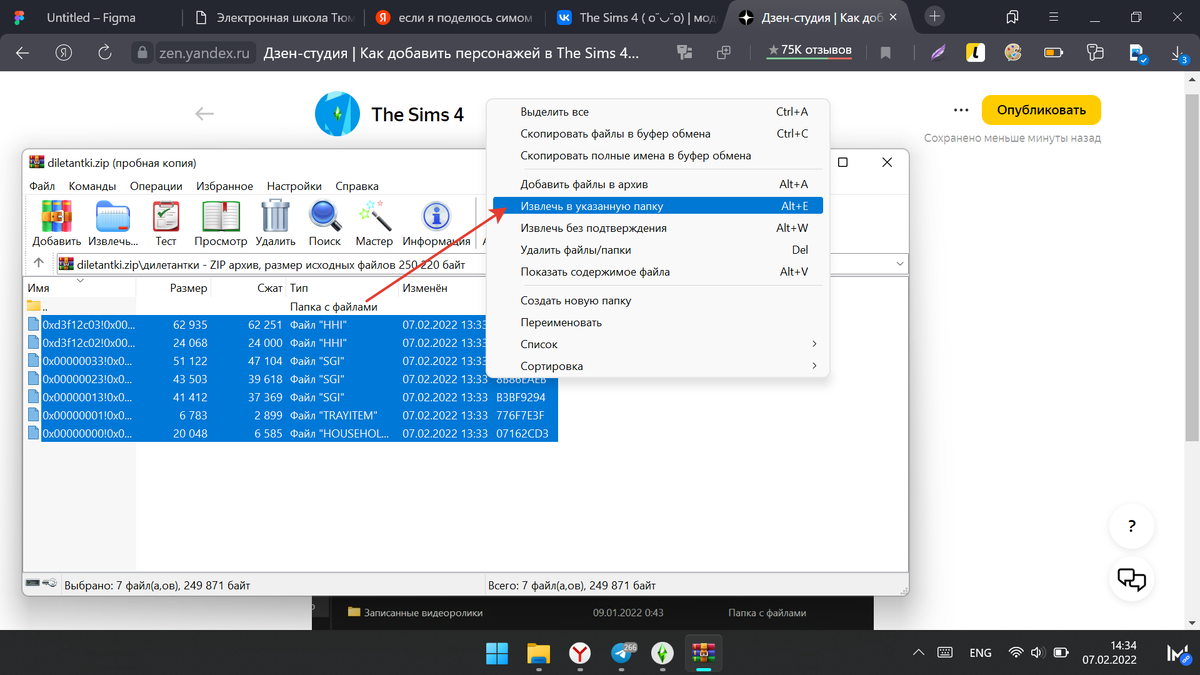Open the browser downloads icon

pyautogui.click(x=1176, y=53)
